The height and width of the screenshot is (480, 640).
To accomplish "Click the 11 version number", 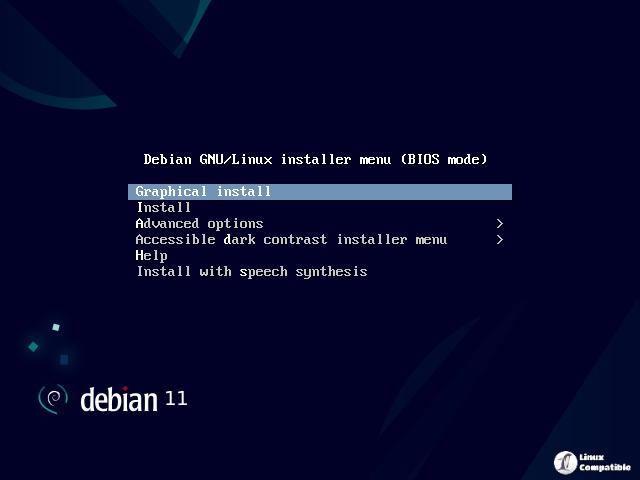I will [176, 398].
